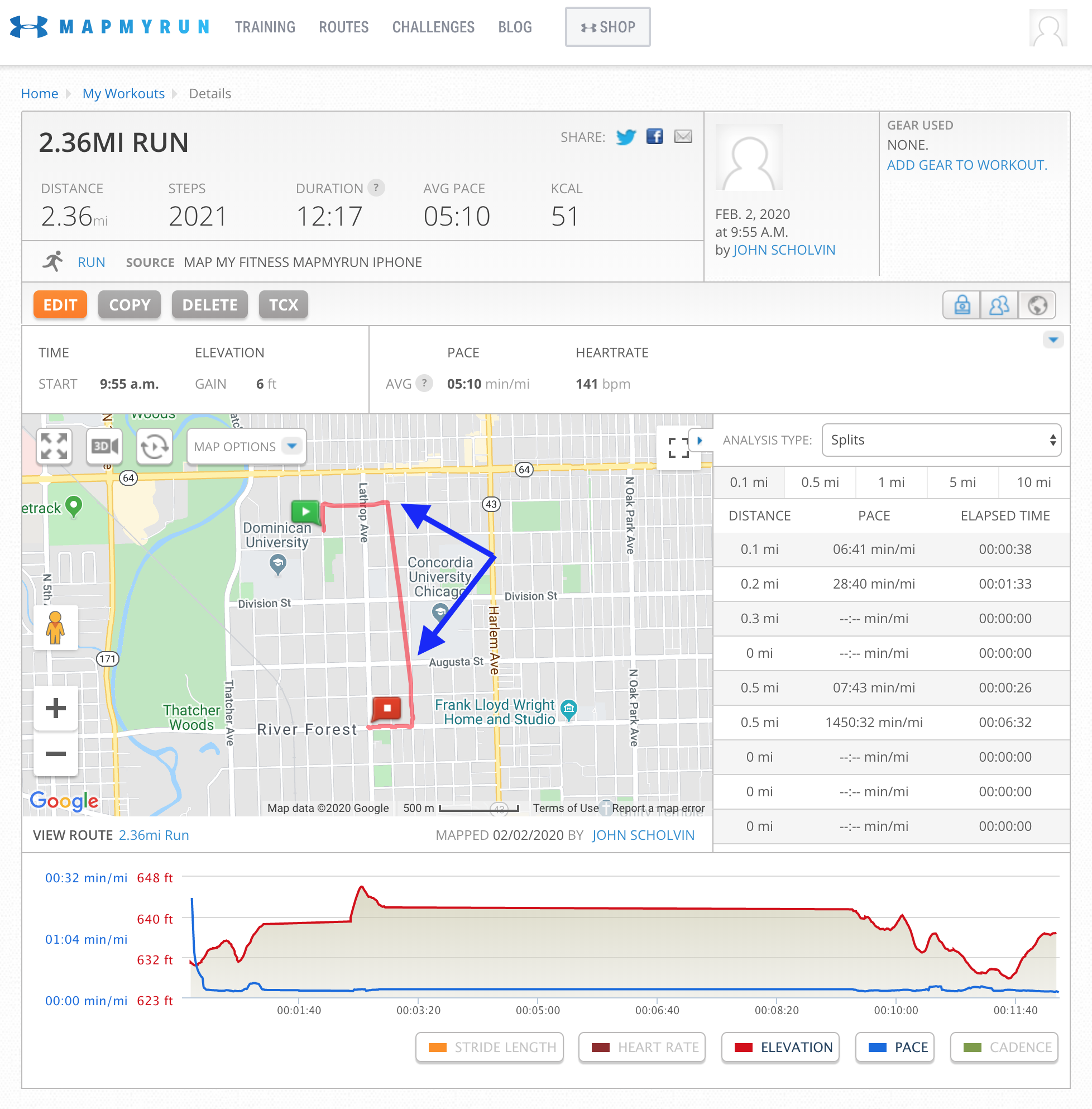Screen dimensions: 1092x1109
Task: Set workout privacy to public globe
Action: point(1036,305)
